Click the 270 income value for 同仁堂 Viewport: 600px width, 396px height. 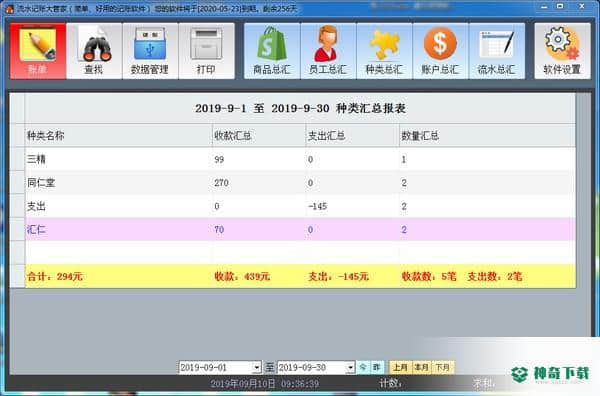[x=222, y=183]
